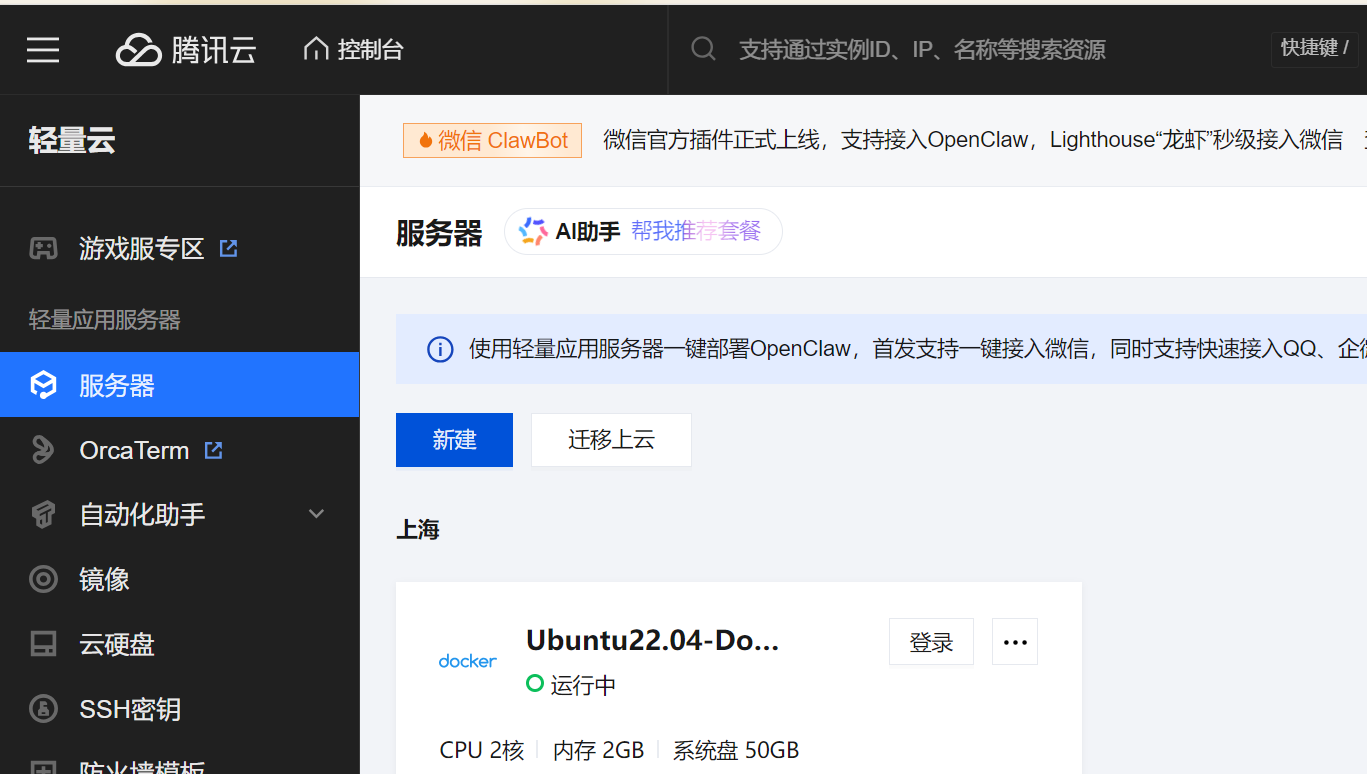Click the 微信 ClawBot badge
This screenshot has width=1367, height=774.
(492, 140)
